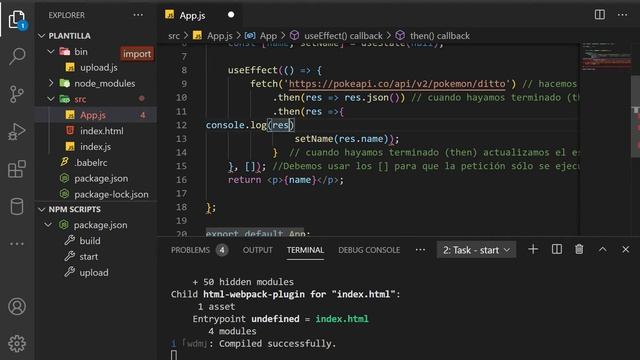
Task: Switch to the DEBUG CONSOLE tab
Action: pos(369,250)
